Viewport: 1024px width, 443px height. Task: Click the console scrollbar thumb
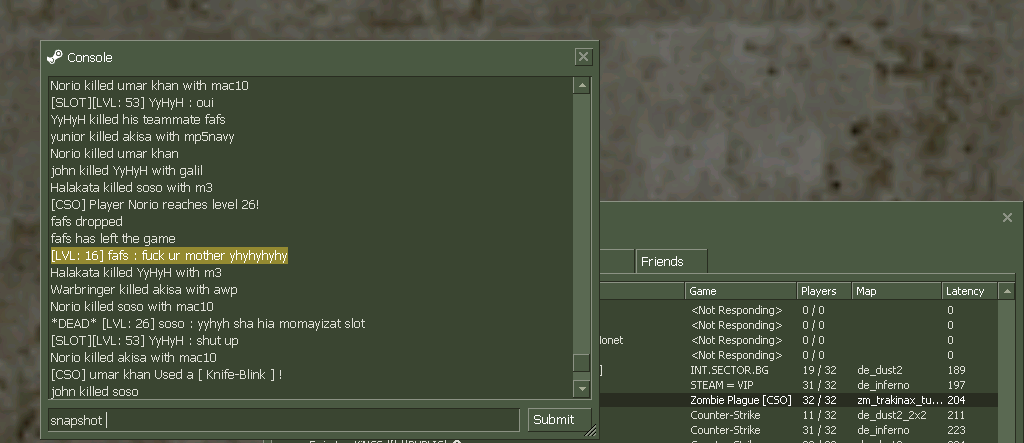click(x=581, y=363)
